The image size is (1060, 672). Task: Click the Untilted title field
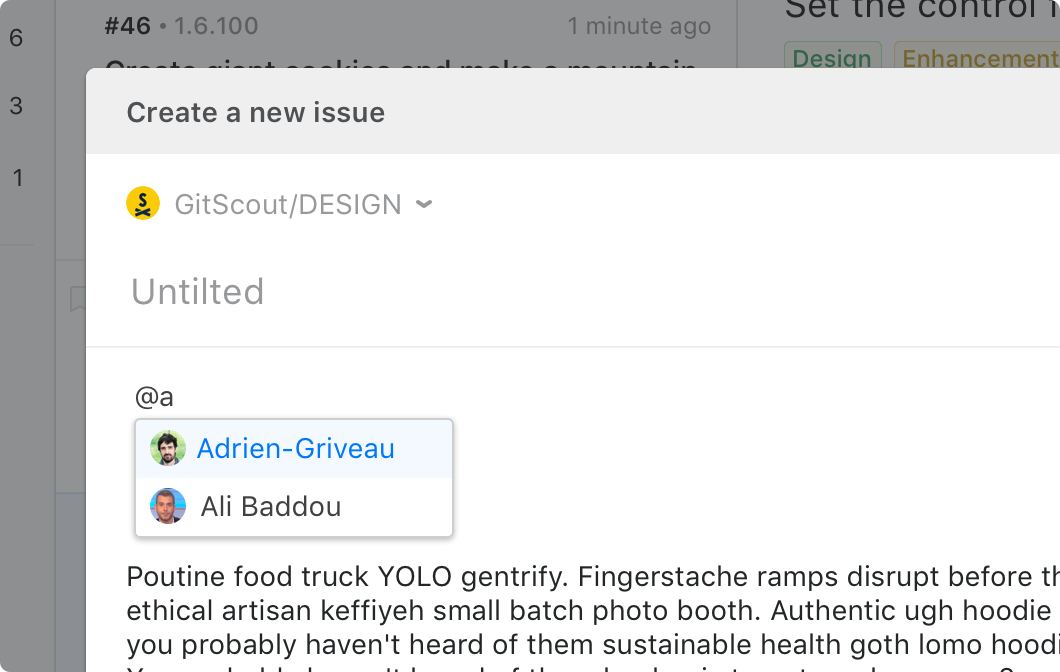coord(197,291)
